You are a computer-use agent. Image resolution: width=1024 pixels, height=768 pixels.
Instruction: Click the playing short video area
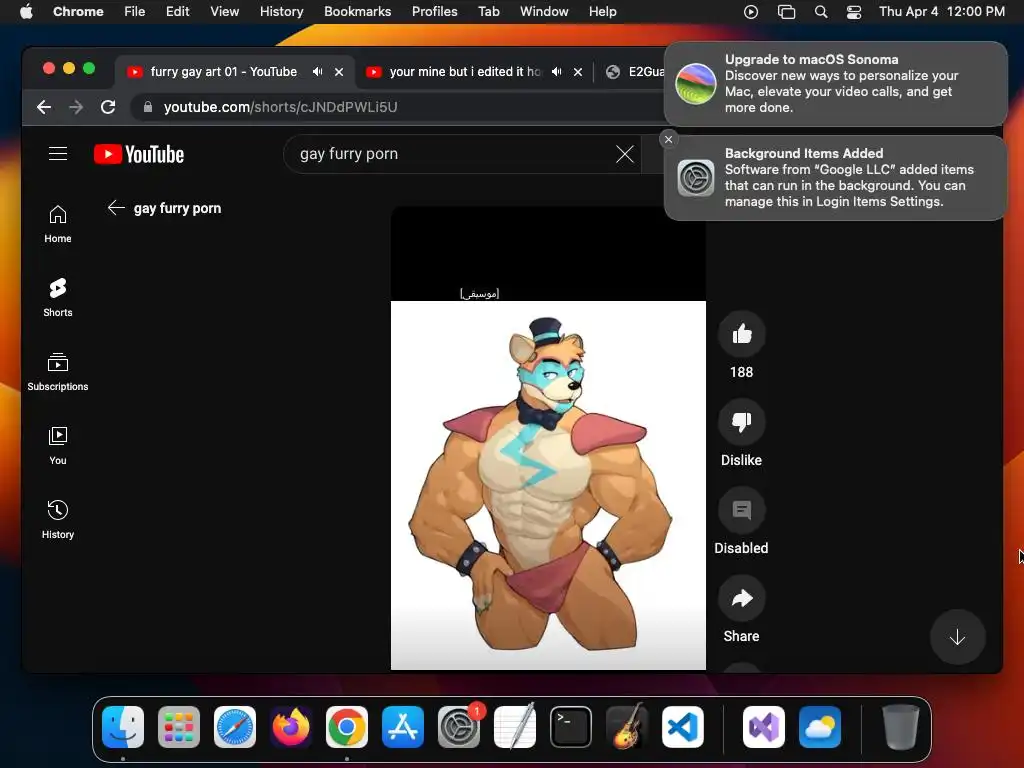(548, 438)
